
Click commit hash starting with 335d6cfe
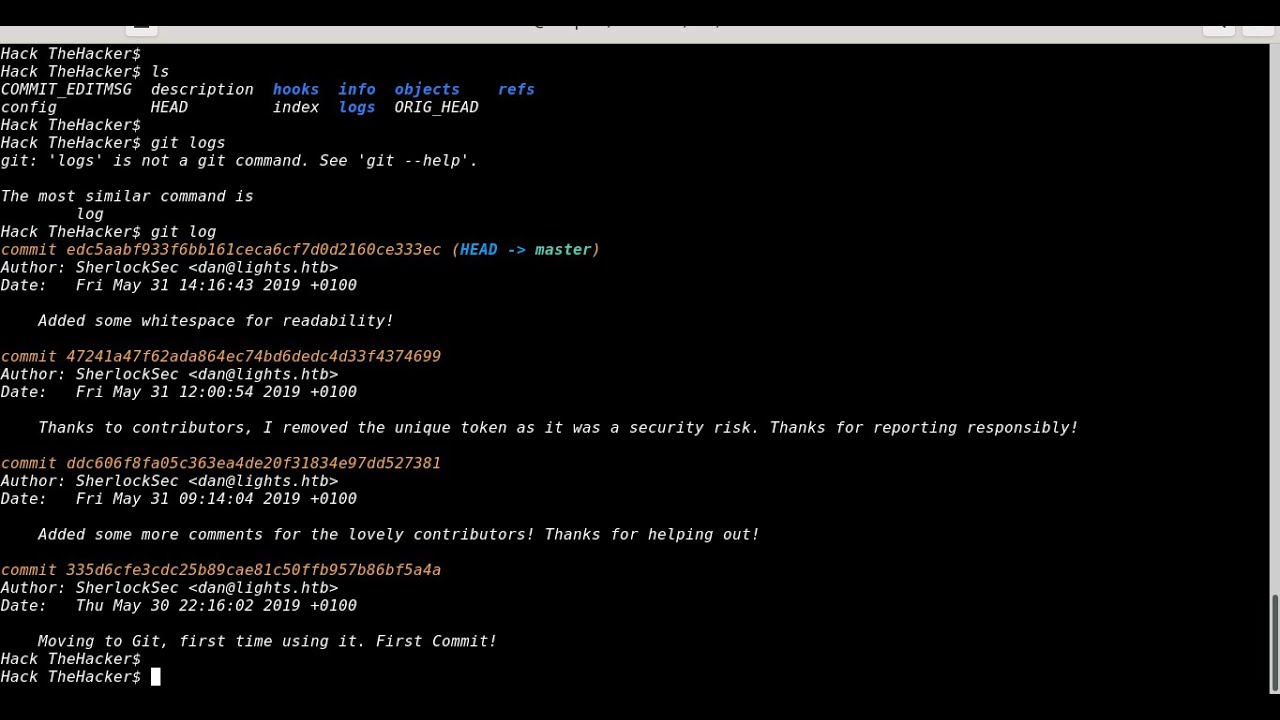(253, 570)
